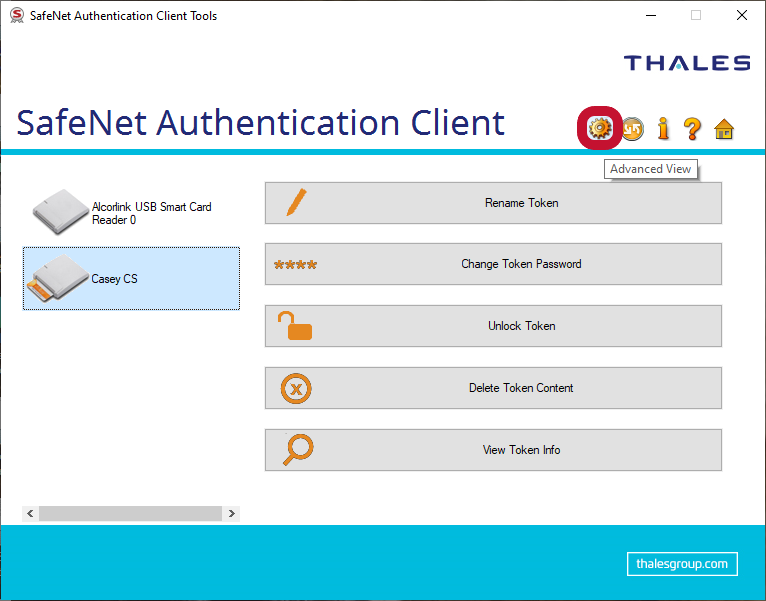Open the About info icon
This screenshot has width=766, height=601.
tap(663, 129)
